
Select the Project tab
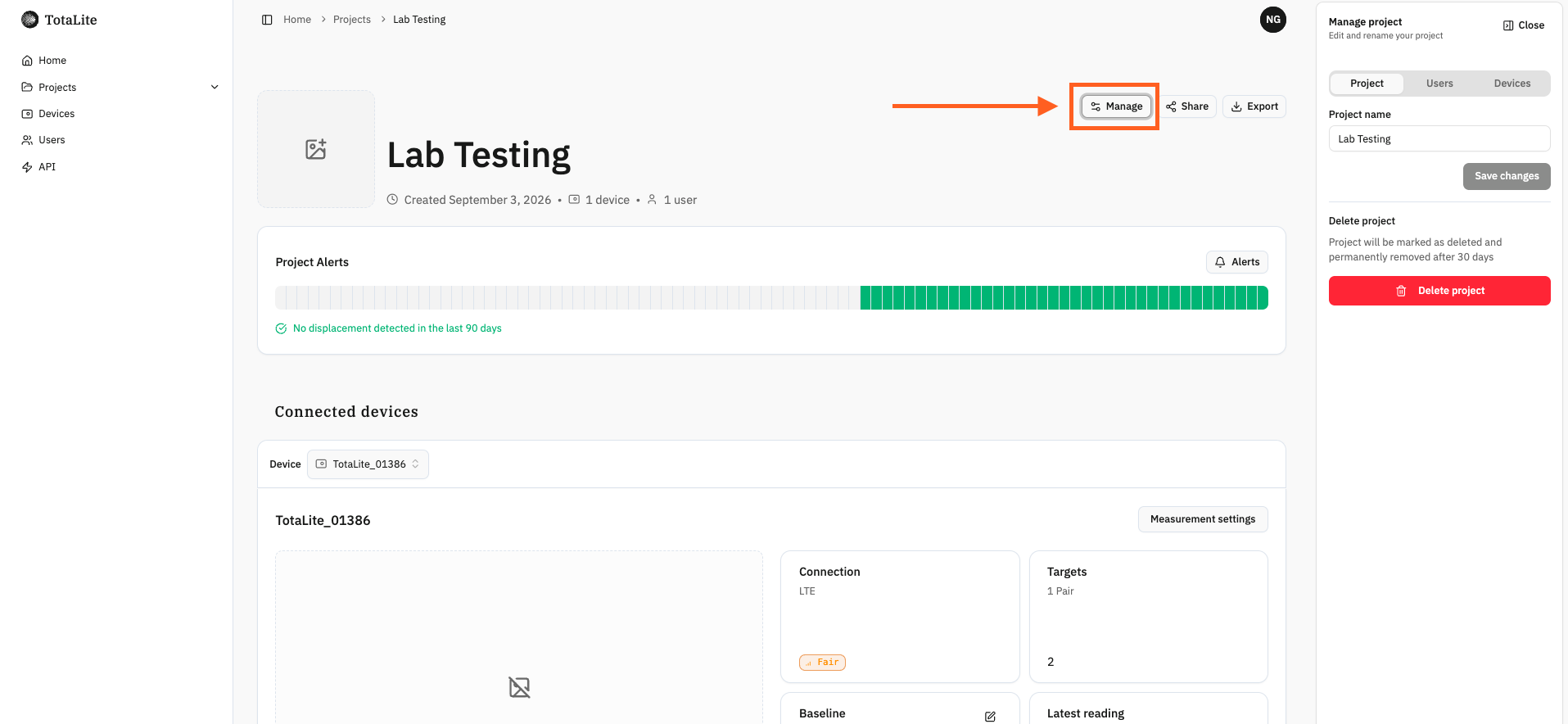tap(1367, 84)
